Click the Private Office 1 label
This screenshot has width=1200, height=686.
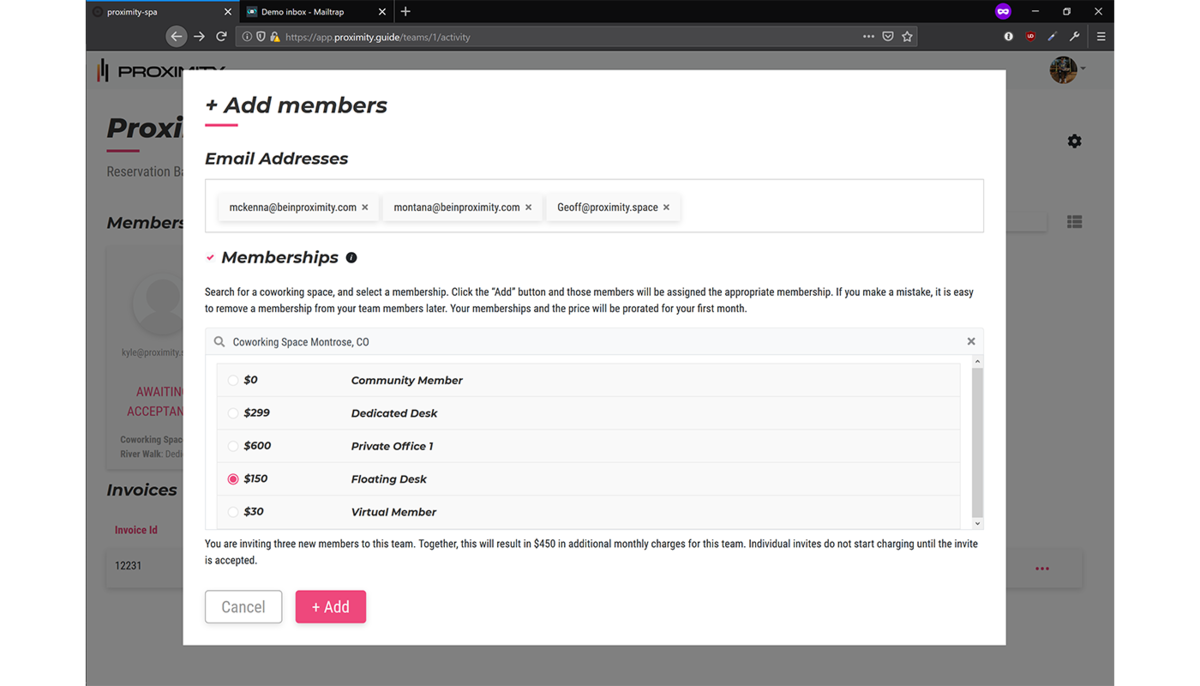coord(392,446)
